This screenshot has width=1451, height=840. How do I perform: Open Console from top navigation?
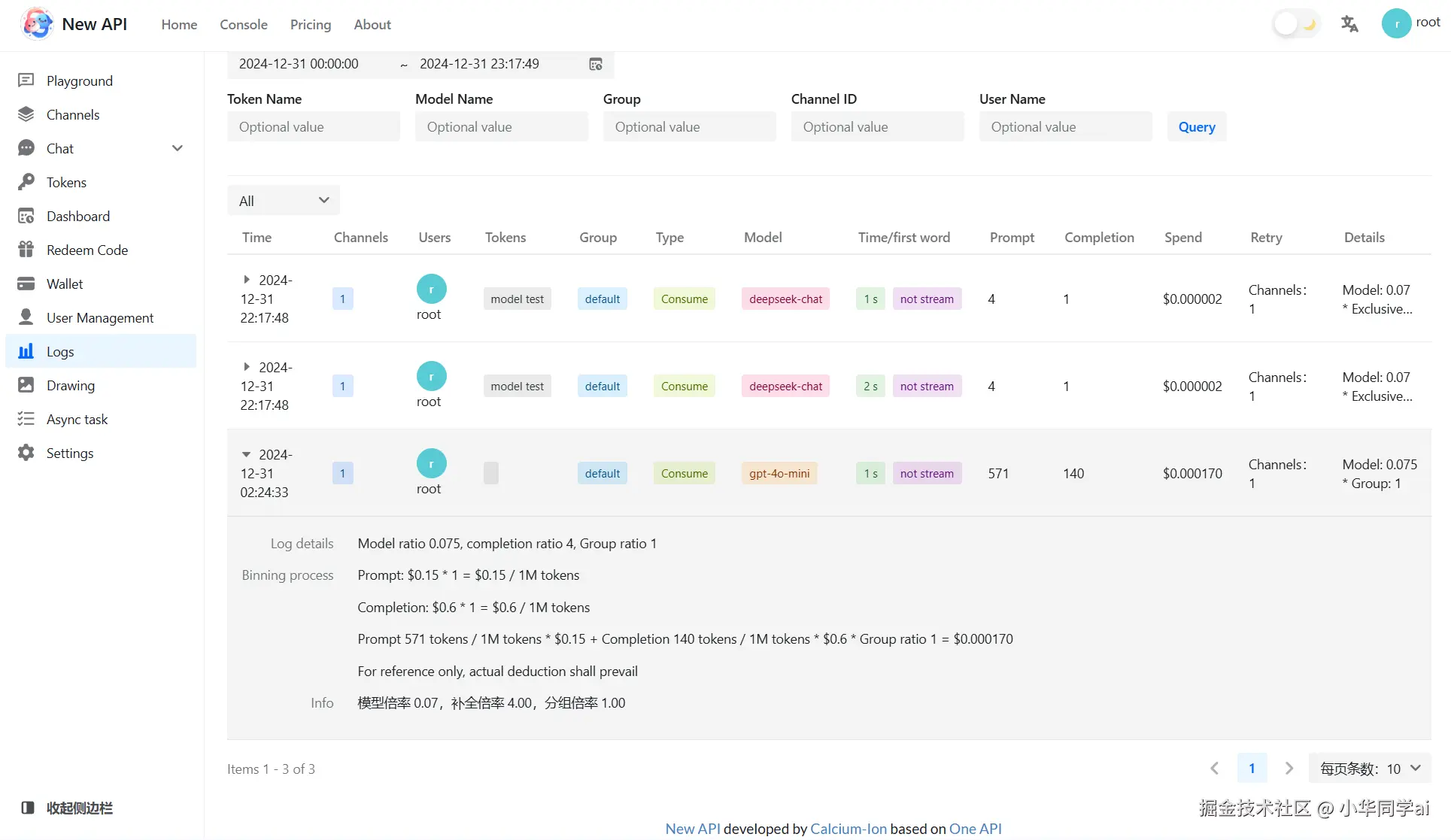[243, 24]
